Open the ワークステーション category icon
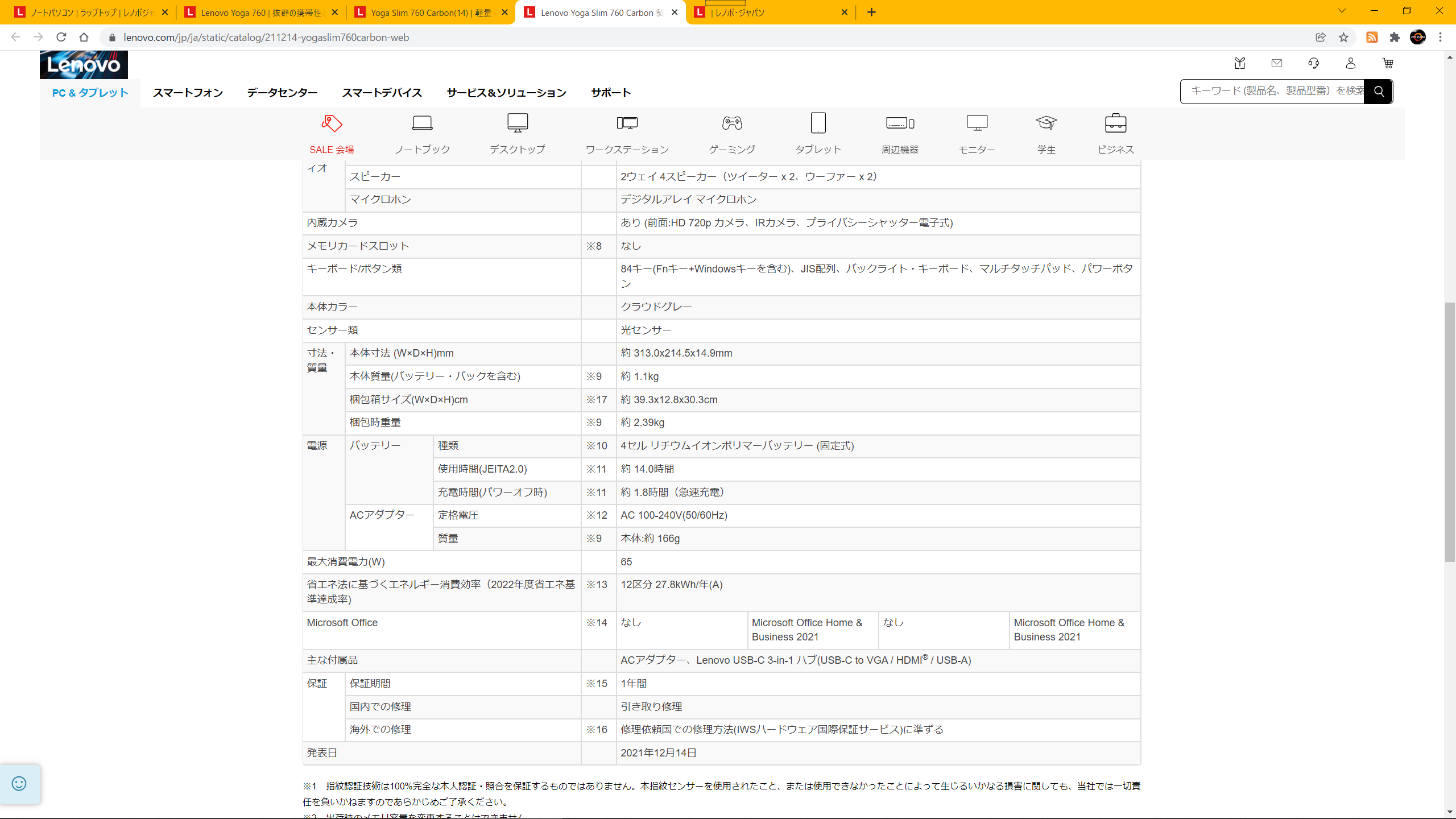1456x819 pixels. point(627,123)
